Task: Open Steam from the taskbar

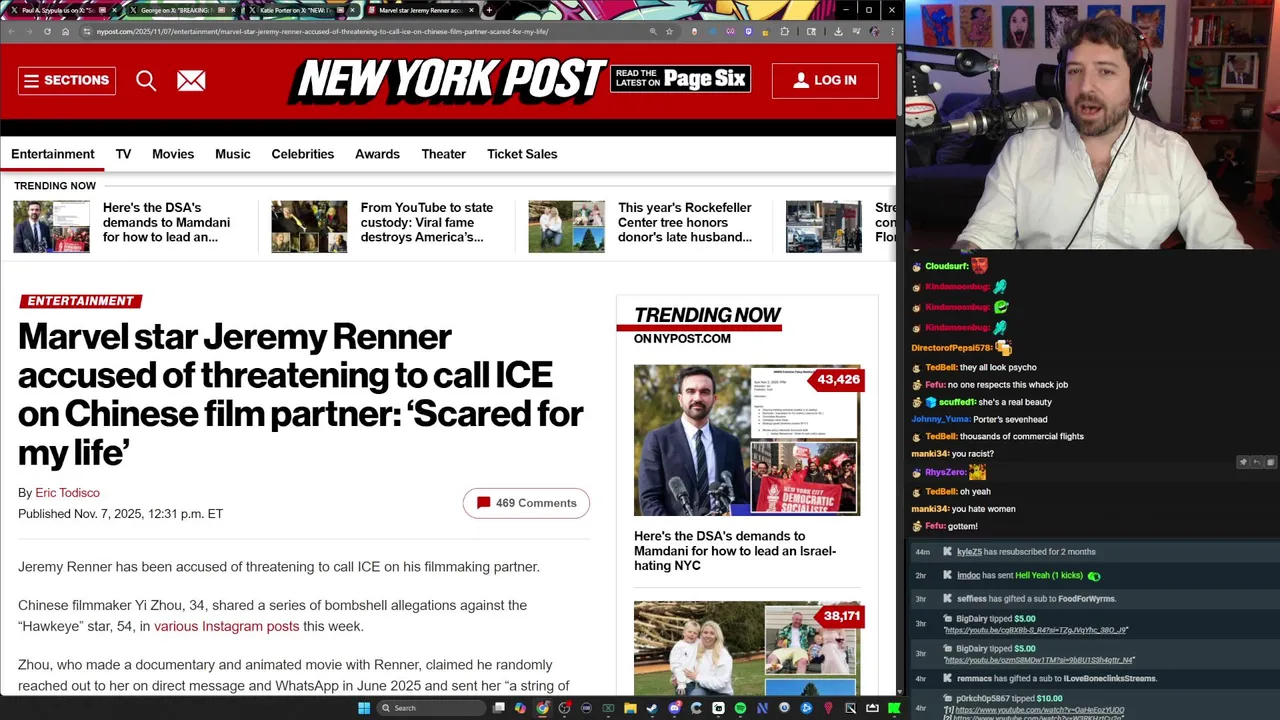Action: [652, 708]
